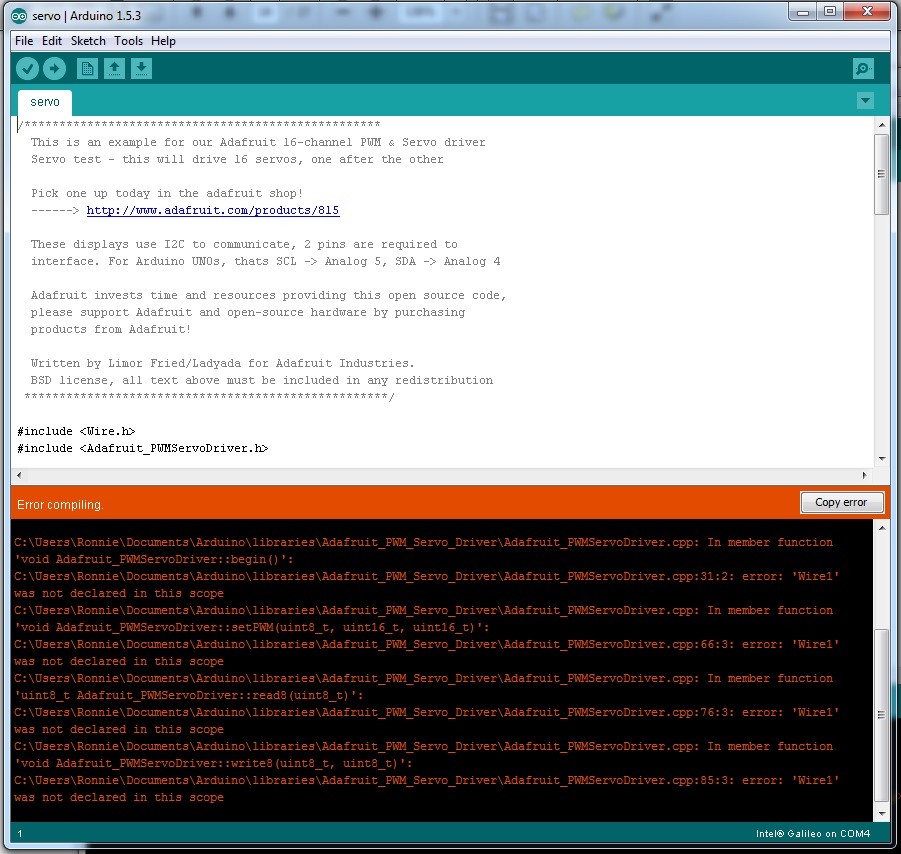Click the Verify sketch checkmark icon

pyautogui.click(x=27, y=69)
